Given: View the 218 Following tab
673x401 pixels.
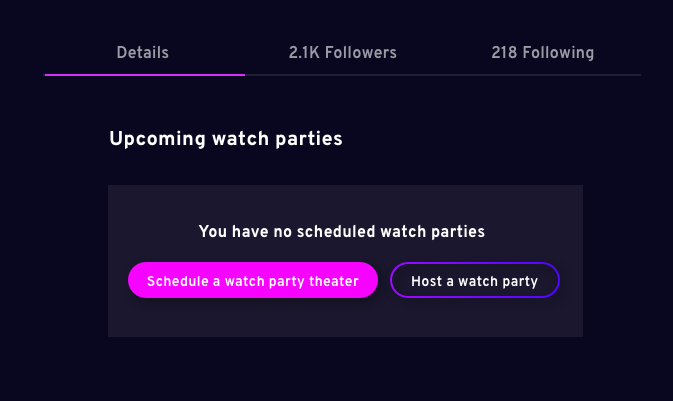Looking at the screenshot, I should click(x=543, y=53).
